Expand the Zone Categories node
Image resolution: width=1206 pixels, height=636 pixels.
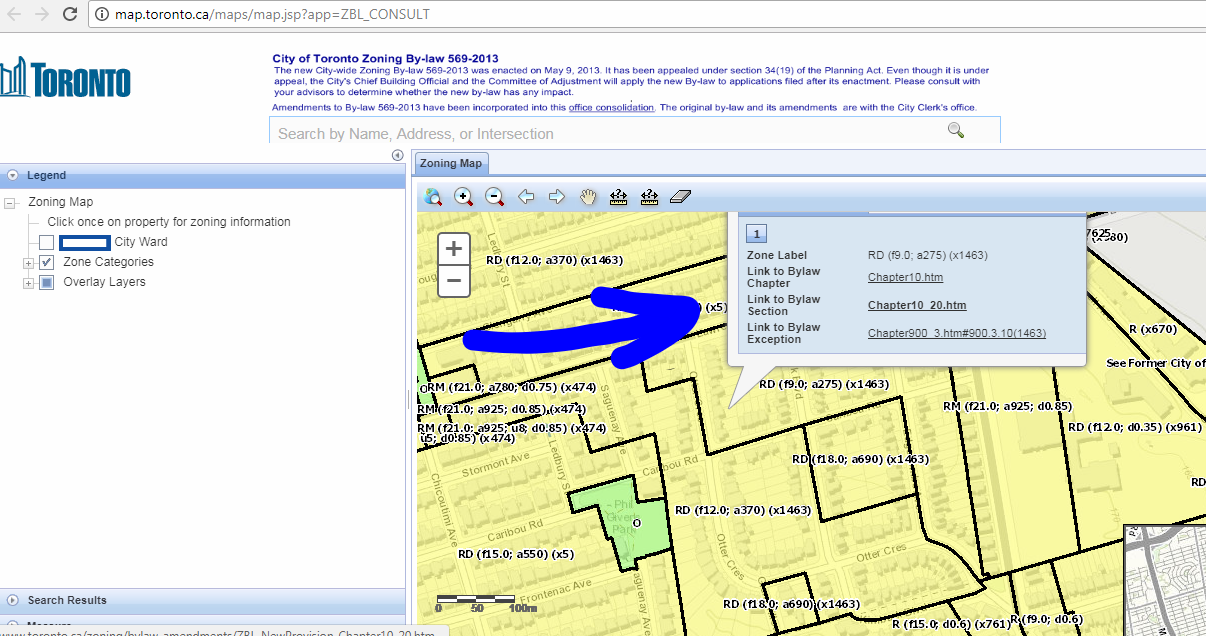(x=28, y=263)
